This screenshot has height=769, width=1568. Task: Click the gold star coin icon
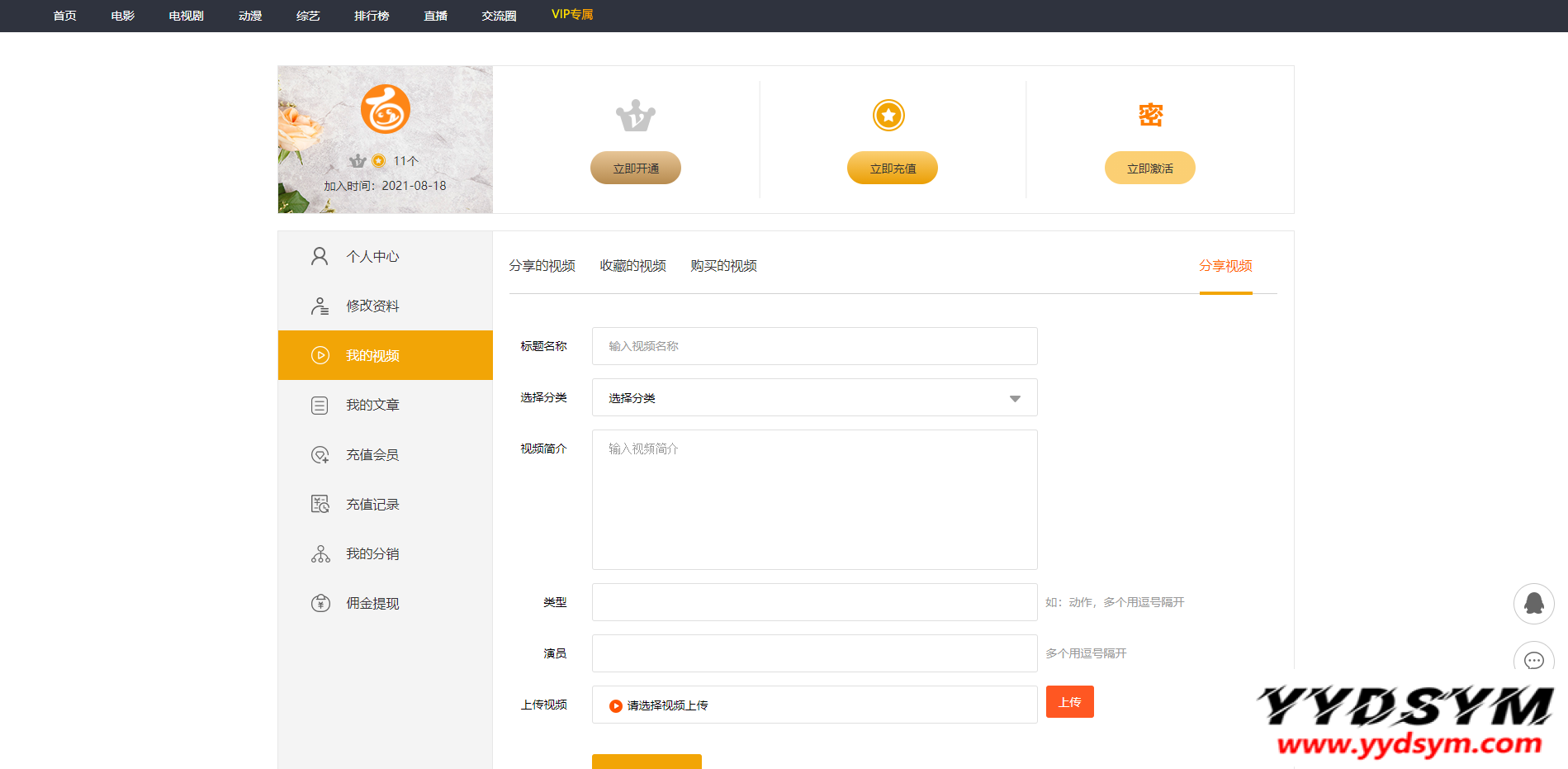click(888, 115)
